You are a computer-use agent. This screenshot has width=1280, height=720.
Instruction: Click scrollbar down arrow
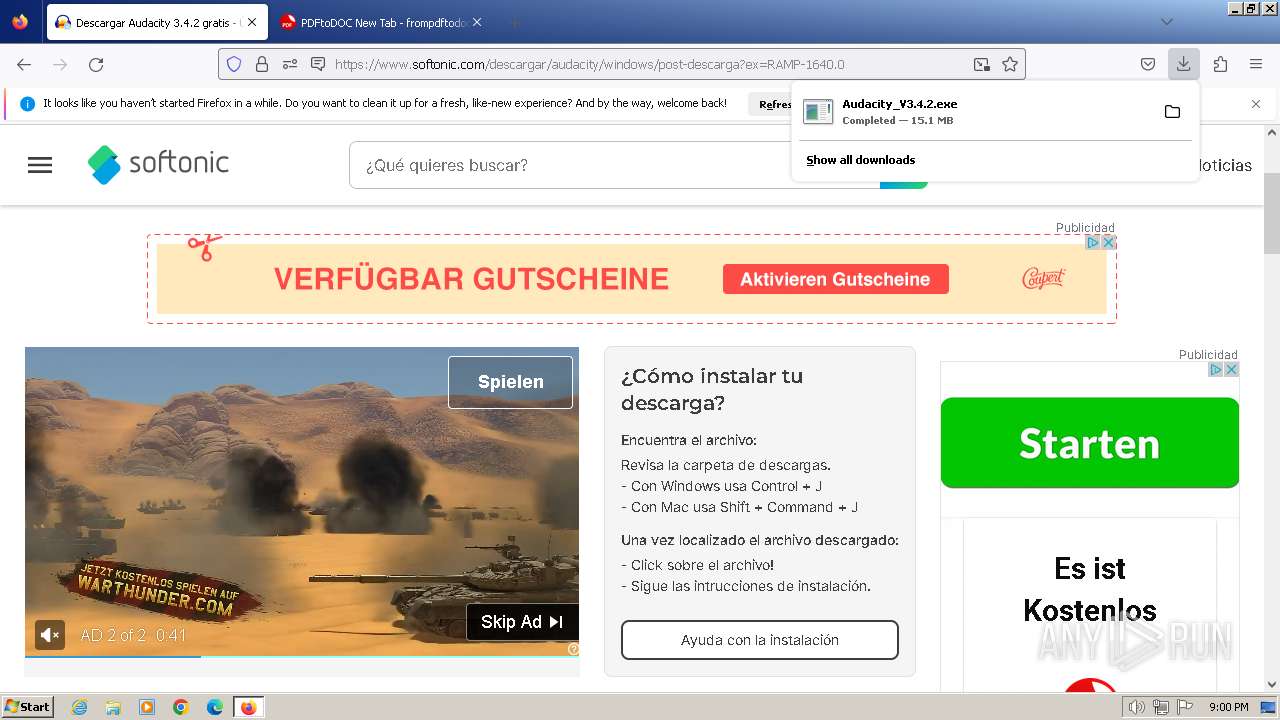[x=1272, y=684]
